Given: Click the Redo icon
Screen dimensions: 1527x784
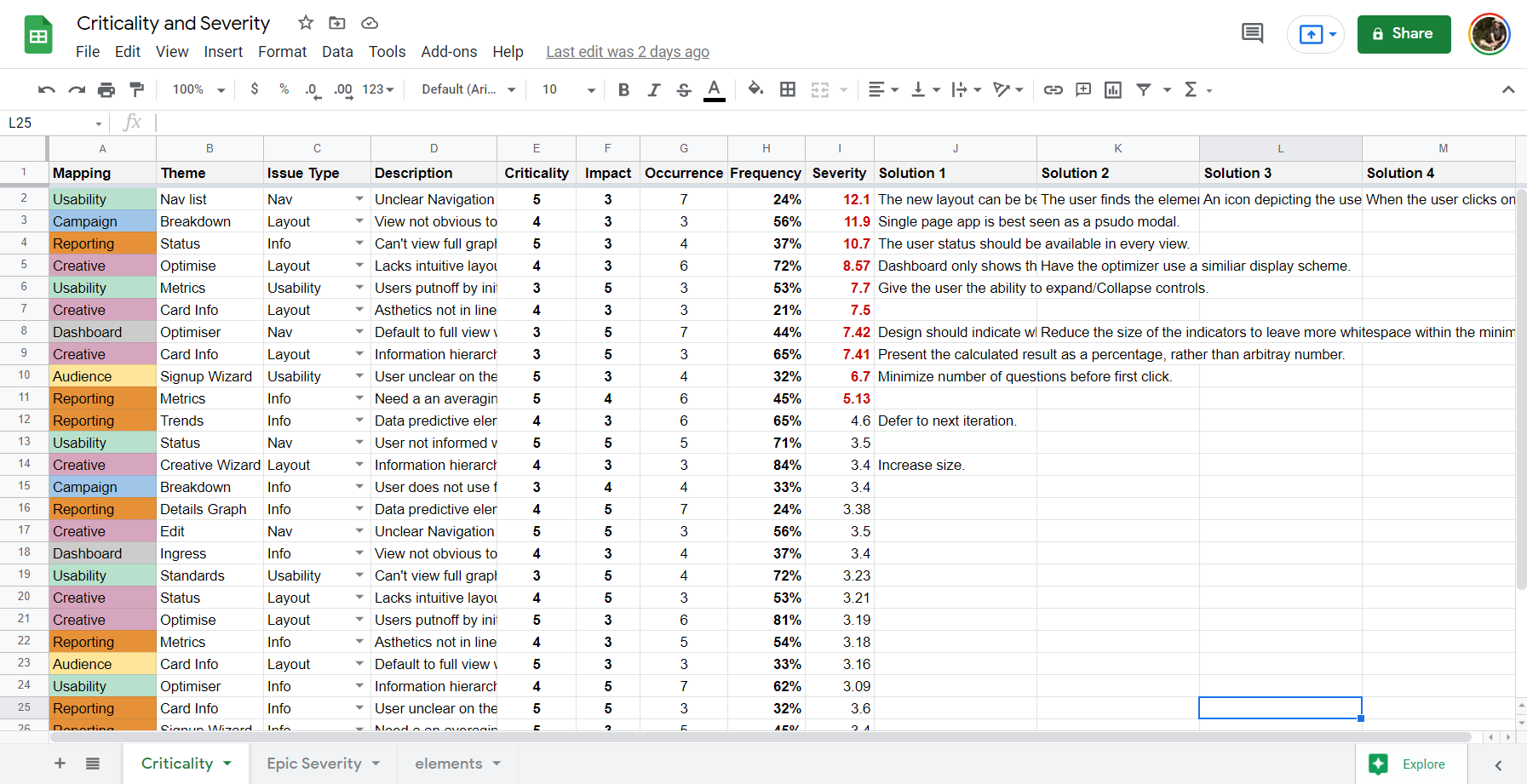Looking at the screenshot, I should click(77, 89).
